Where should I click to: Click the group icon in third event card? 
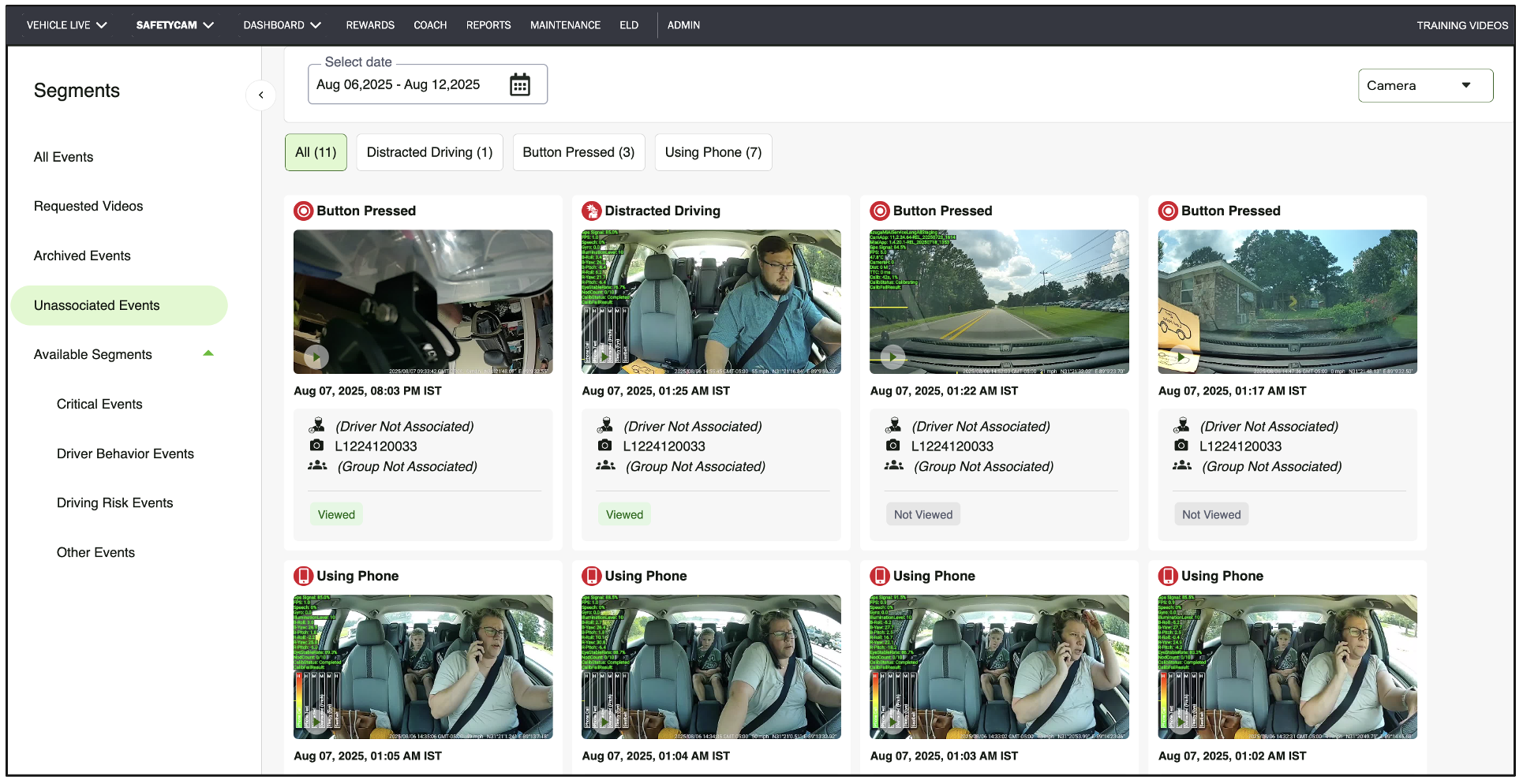pos(893,466)
